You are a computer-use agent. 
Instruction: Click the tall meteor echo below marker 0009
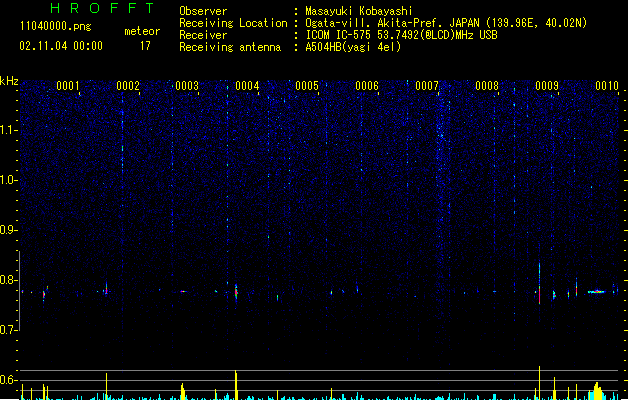tap(539, 283)
